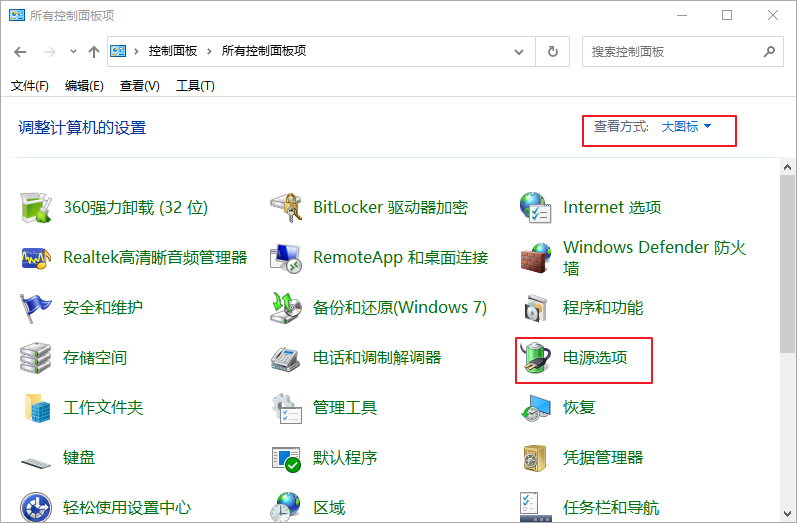Open Internet 选项 link
Viewport: 797px width, 523px height.
click(612, 207)
